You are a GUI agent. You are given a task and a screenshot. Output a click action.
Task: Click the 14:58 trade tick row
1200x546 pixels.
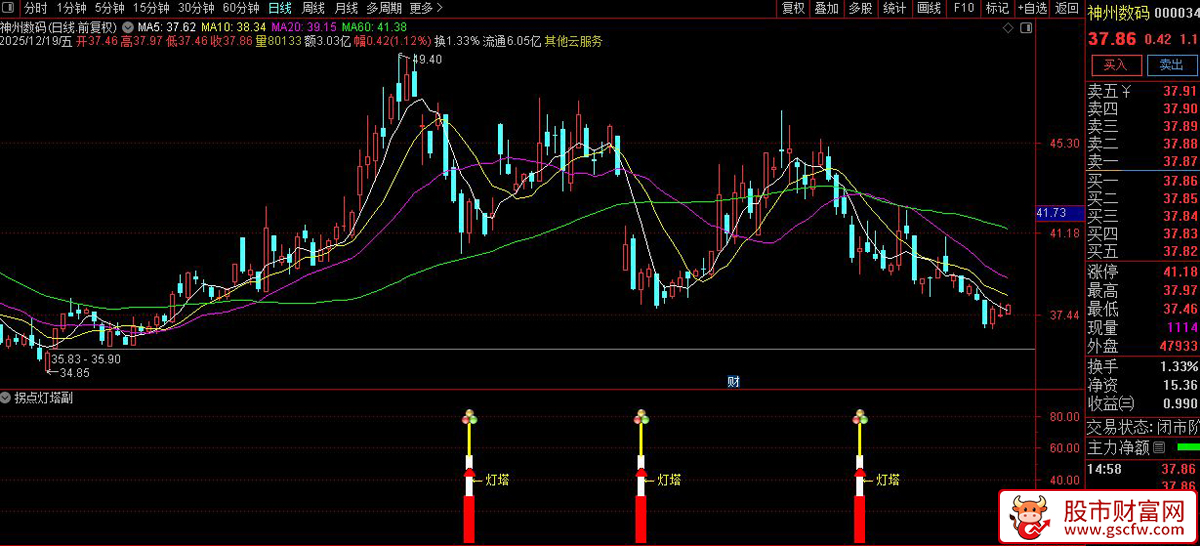[1143, 468]
